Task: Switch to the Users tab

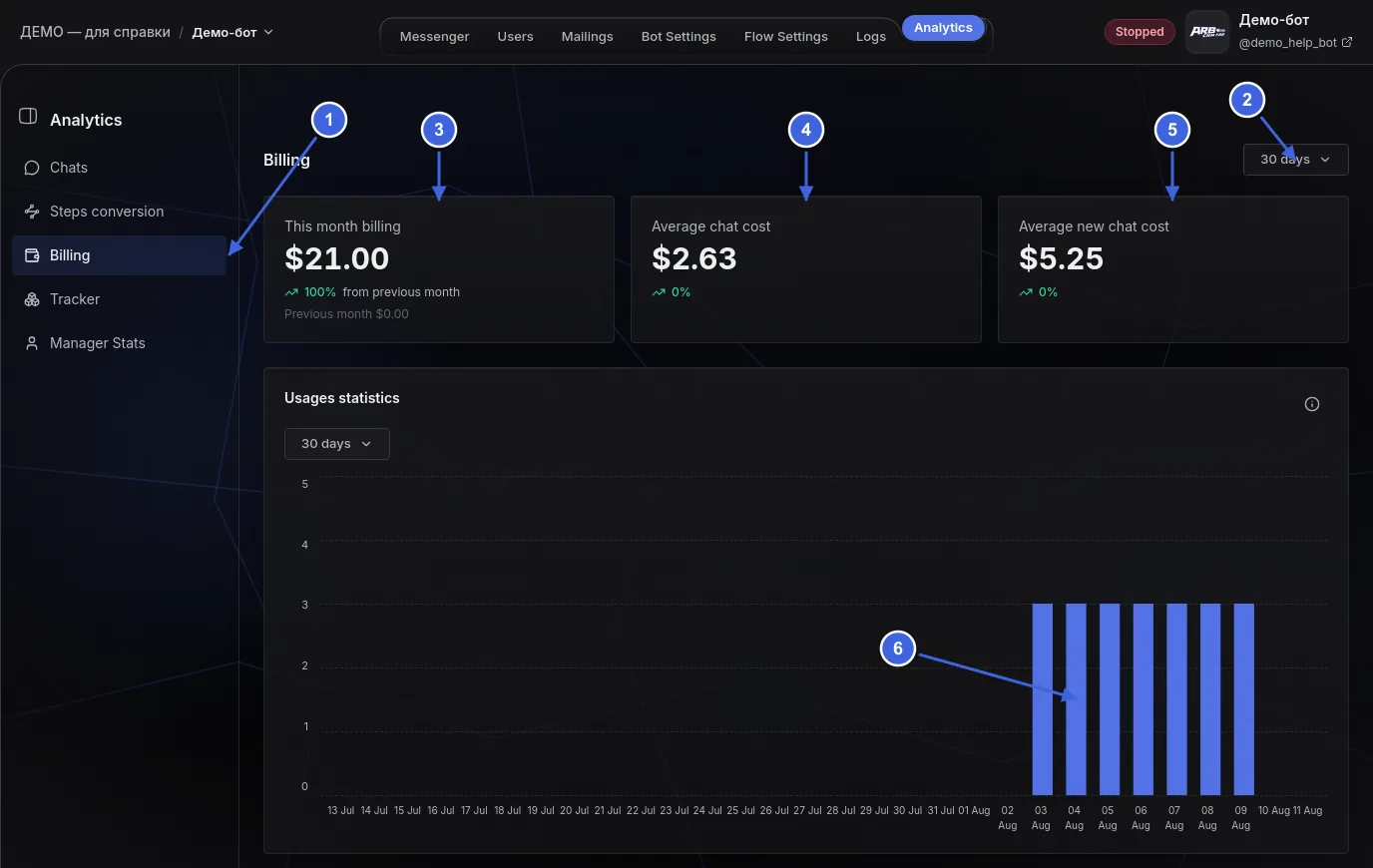Action: tap(515, 37)
